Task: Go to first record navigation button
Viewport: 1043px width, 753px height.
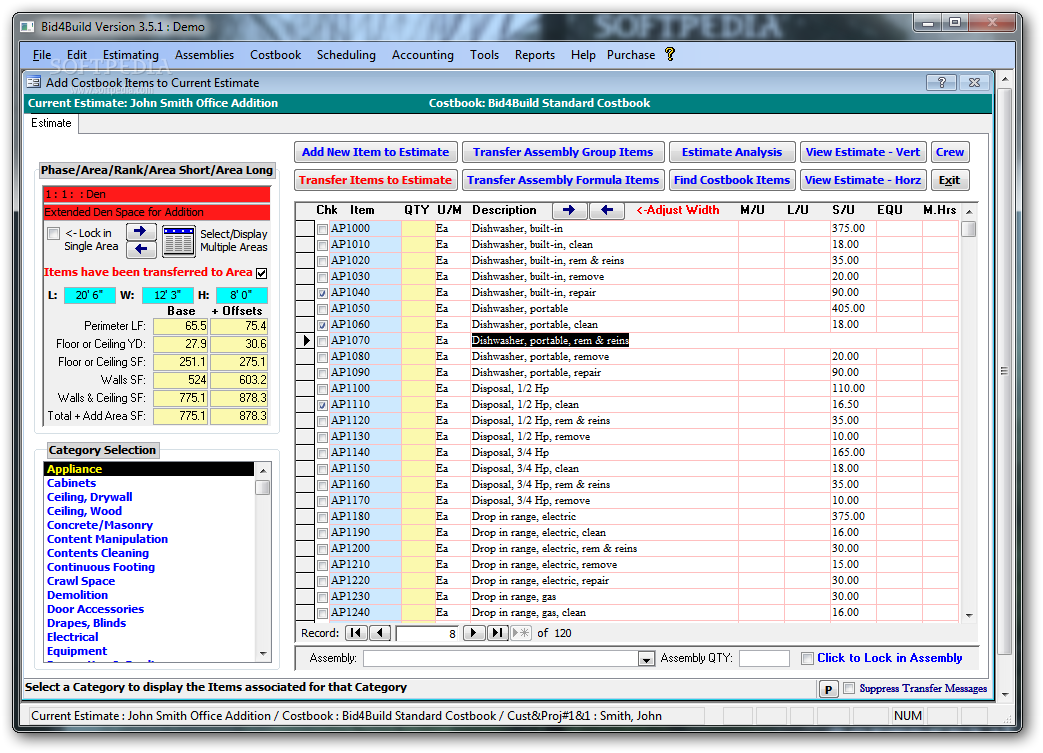Action: pyautogui.click(x=357, y=633)
